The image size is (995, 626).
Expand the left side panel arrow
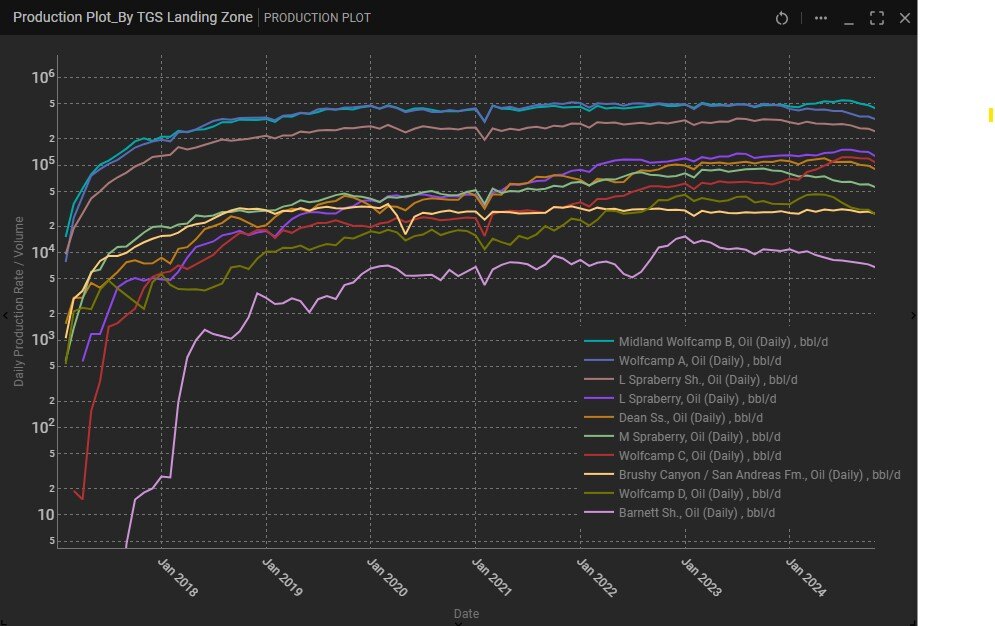[x=5, y=315]
